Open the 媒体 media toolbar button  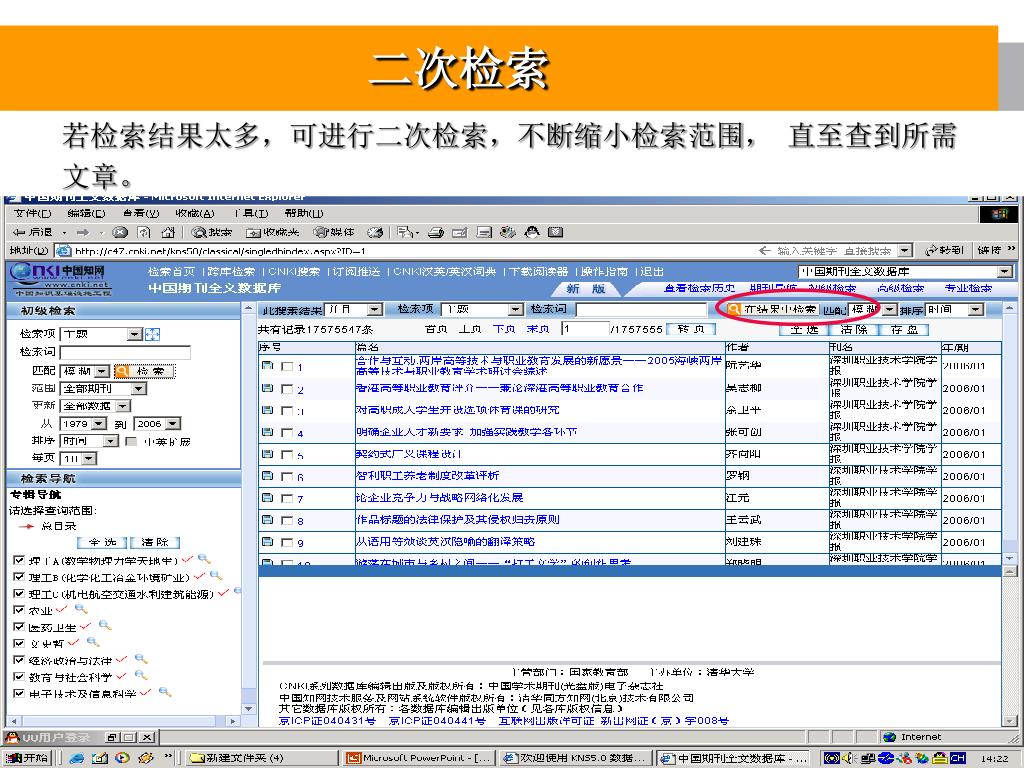(x=334, y=232)
